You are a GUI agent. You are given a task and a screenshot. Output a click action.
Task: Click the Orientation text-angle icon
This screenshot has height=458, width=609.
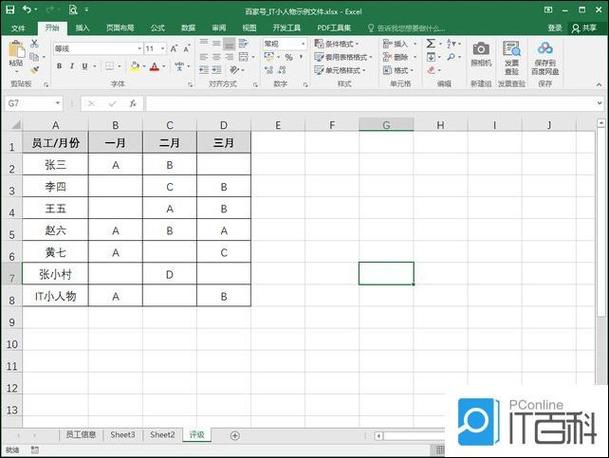(234, 70)
